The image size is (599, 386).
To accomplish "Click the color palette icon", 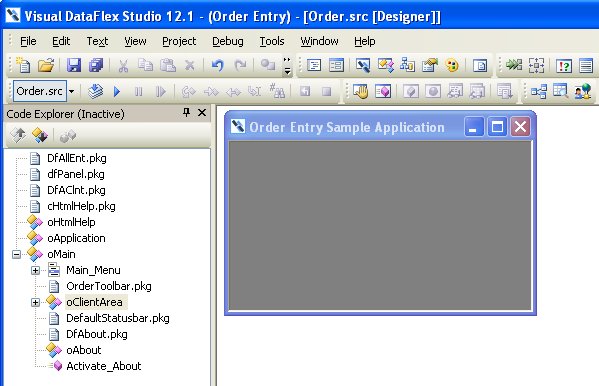I will (x=452, y=65).
